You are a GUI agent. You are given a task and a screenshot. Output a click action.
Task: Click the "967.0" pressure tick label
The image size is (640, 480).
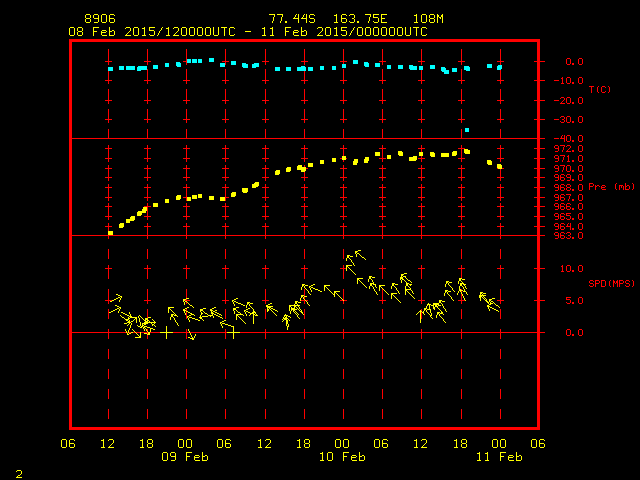coord(569,198)
